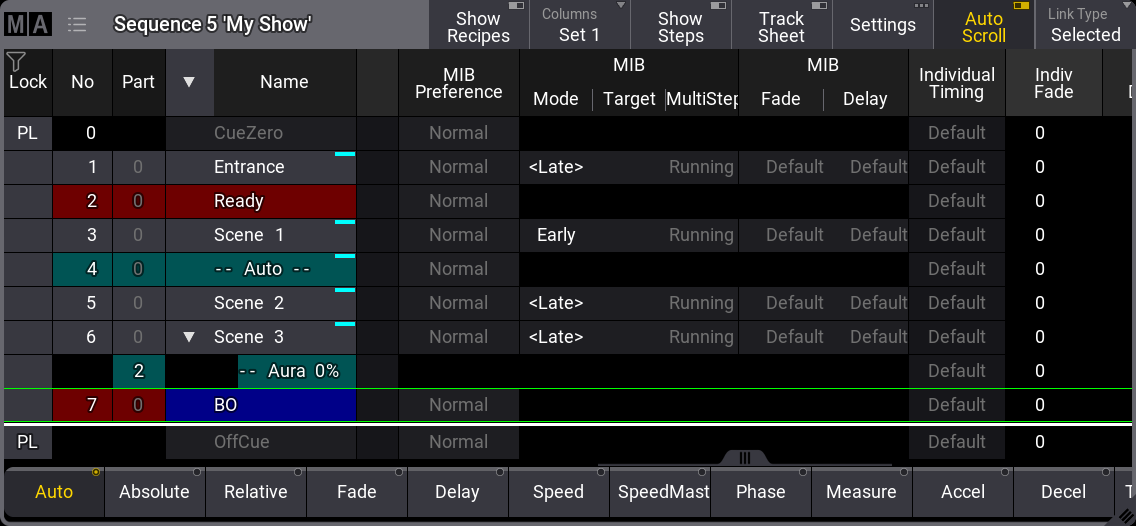Open the list menu icon beside MA logo
1136x526 pixels.
(77, 24)
